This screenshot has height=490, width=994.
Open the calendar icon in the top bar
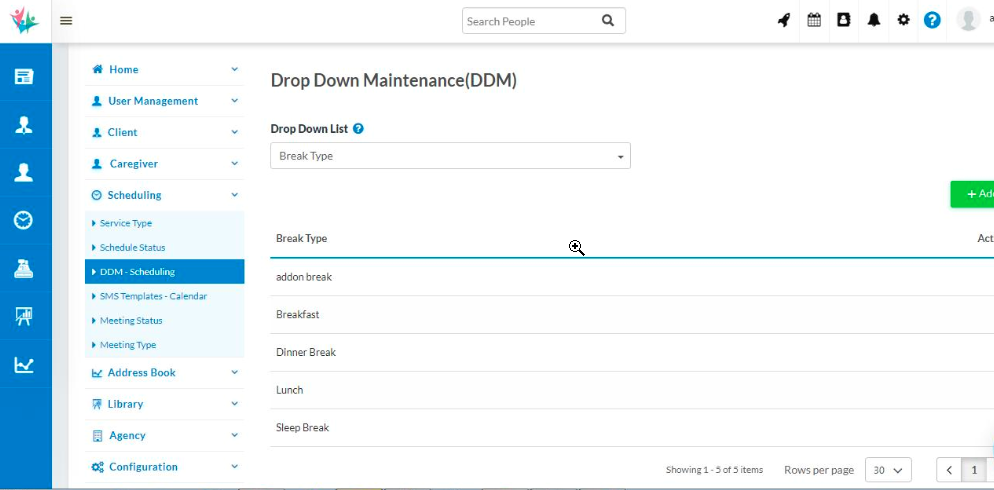[x=814, y=20]
